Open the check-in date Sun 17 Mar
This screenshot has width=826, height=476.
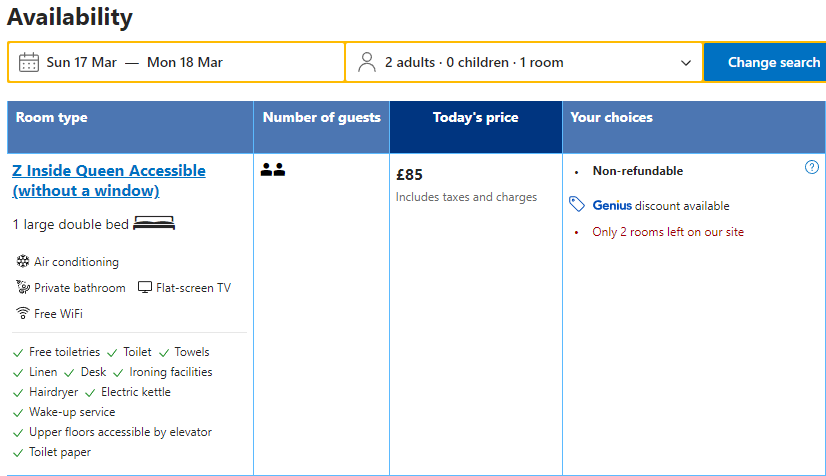[82, 62]
